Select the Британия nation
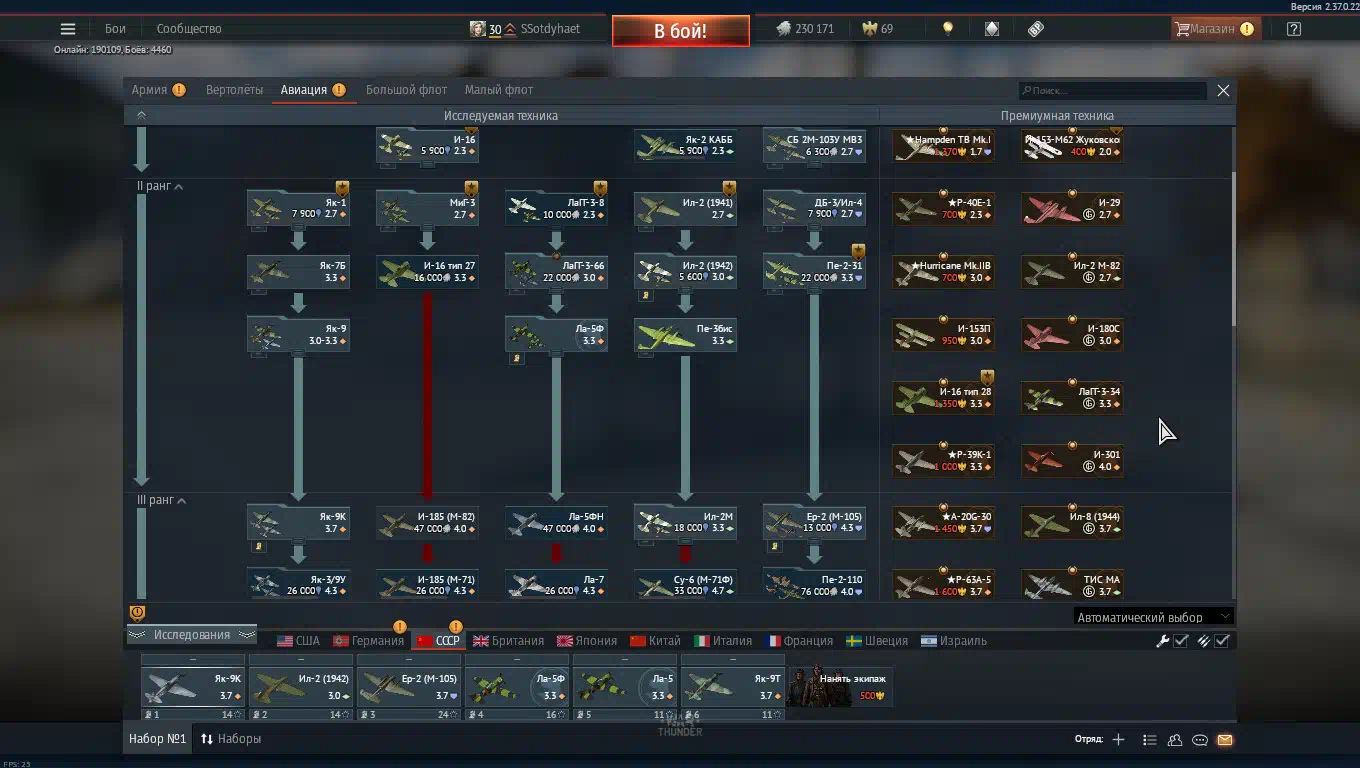The height and width of the screenshot is (768, 1360). pos(508,641)
